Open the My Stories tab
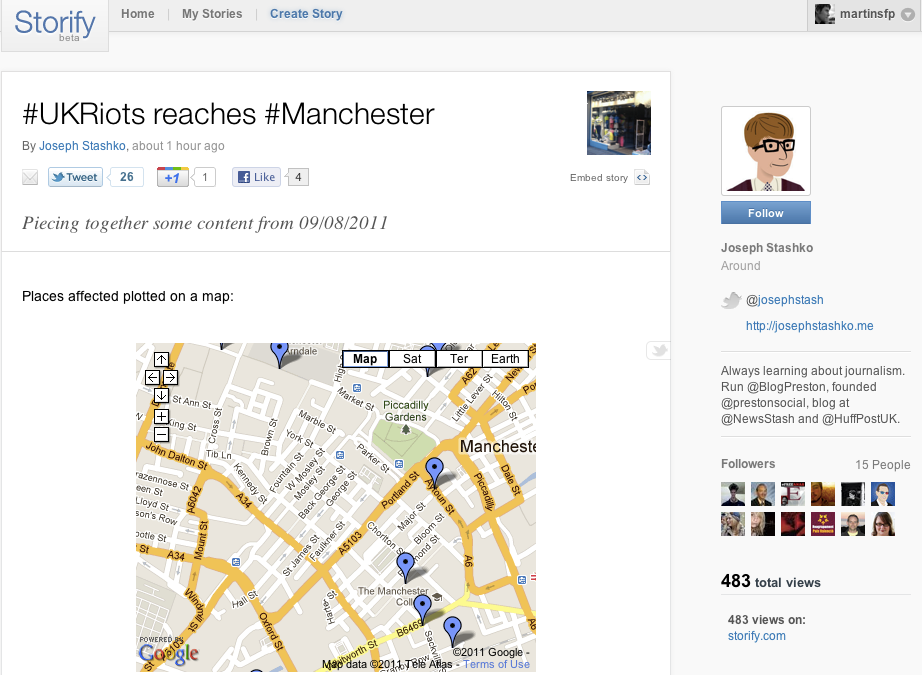Viewport: 922px width, 675px height. [x=212, y=14]
